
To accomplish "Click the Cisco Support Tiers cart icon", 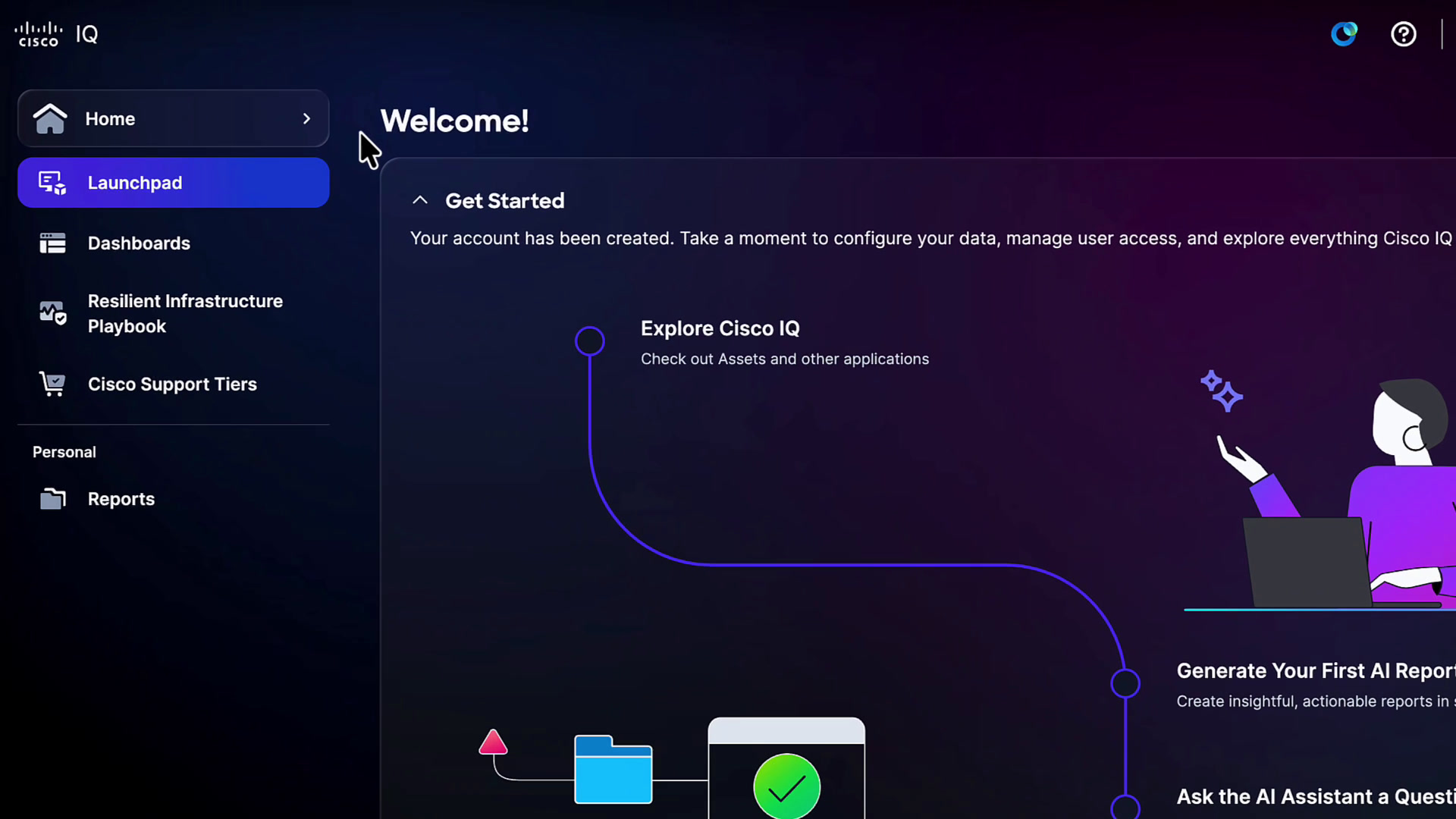I will click(x=52, y=384).
